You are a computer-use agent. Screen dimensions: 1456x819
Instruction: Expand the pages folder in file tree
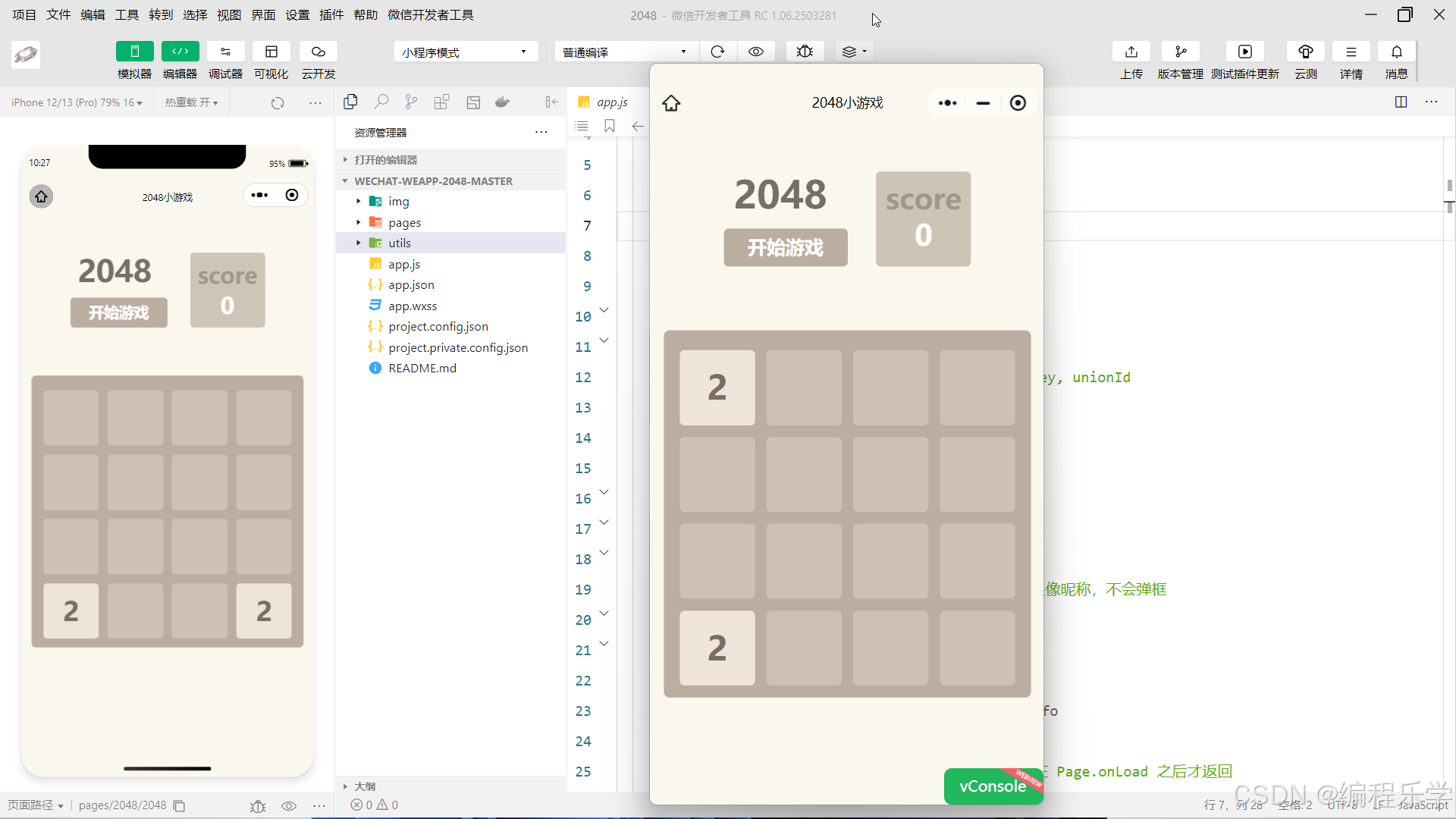(404, 222)
